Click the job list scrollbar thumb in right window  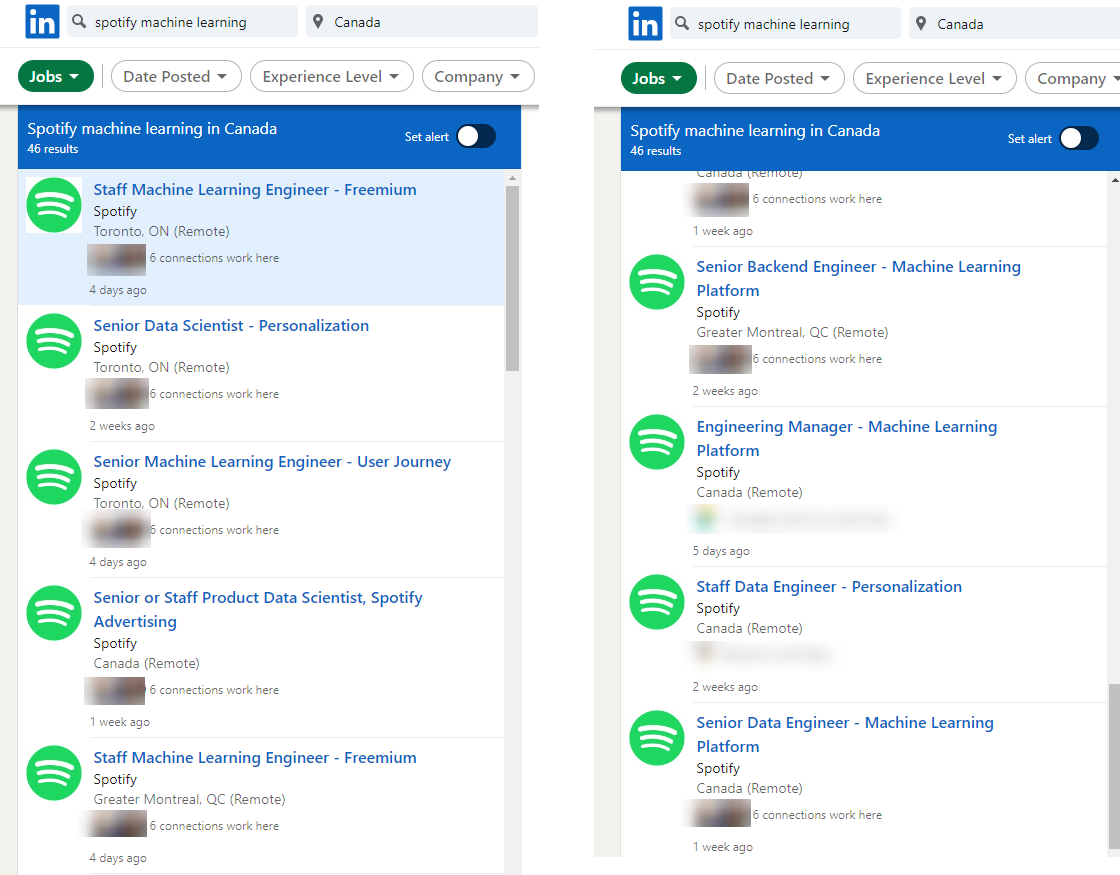click(1114, 768)
